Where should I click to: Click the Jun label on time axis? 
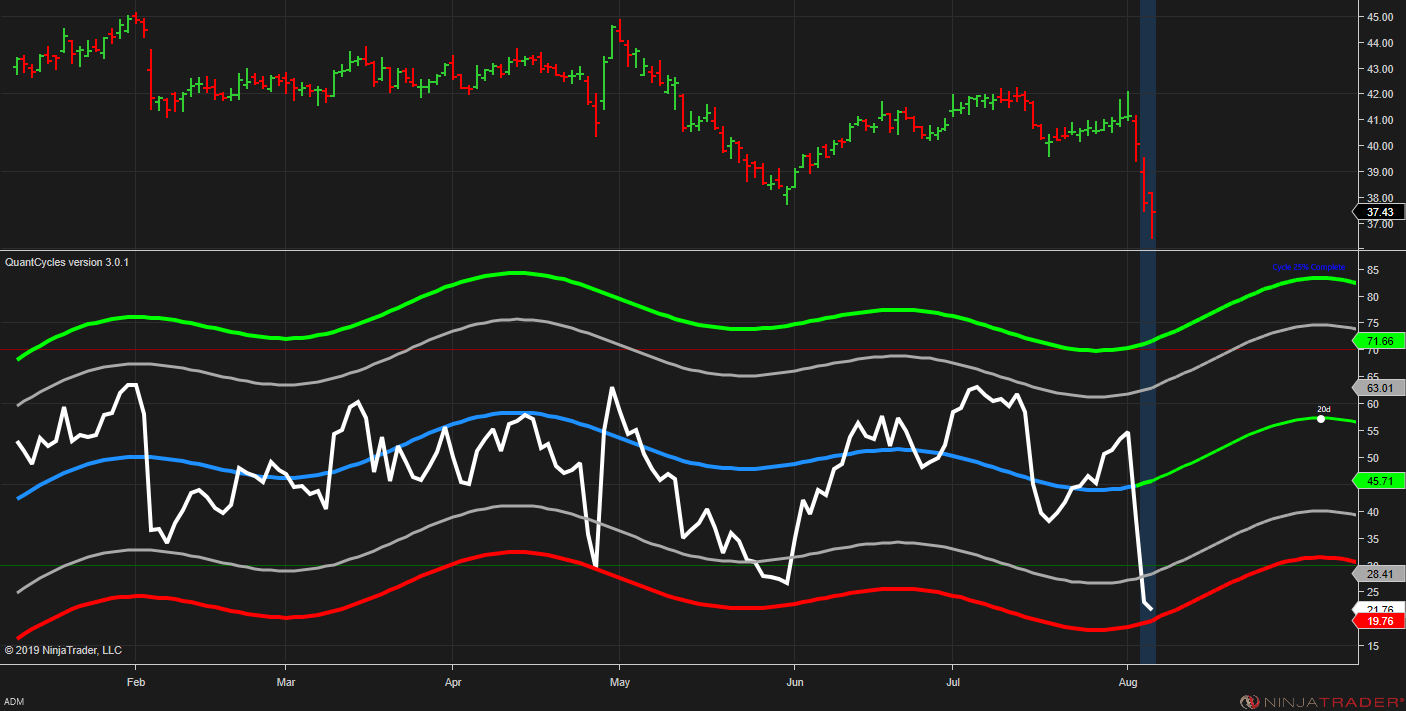[x=794, y=683]
